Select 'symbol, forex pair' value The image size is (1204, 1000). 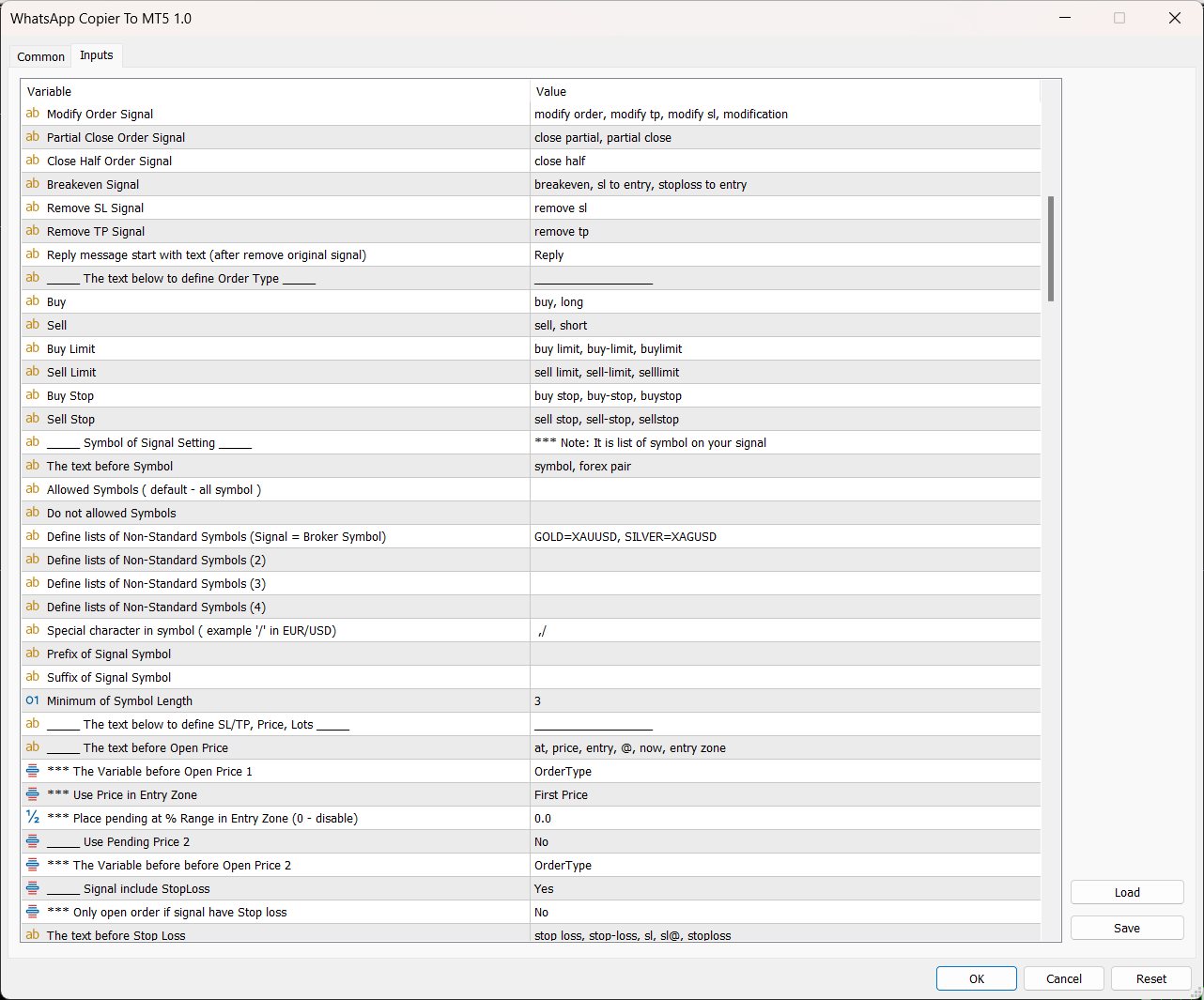click(582, 466)
